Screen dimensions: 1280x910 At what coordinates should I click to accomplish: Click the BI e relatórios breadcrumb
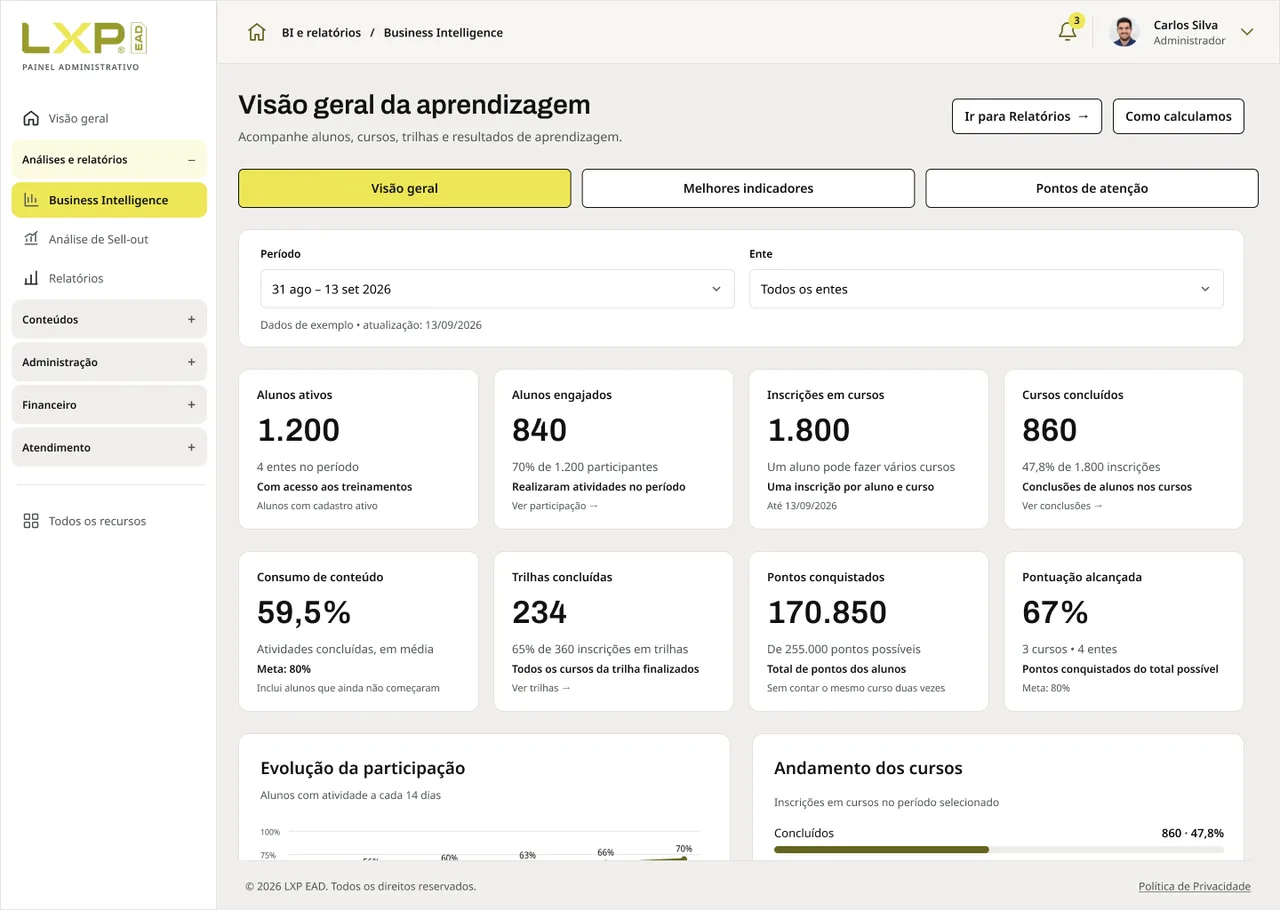point(321,32)
